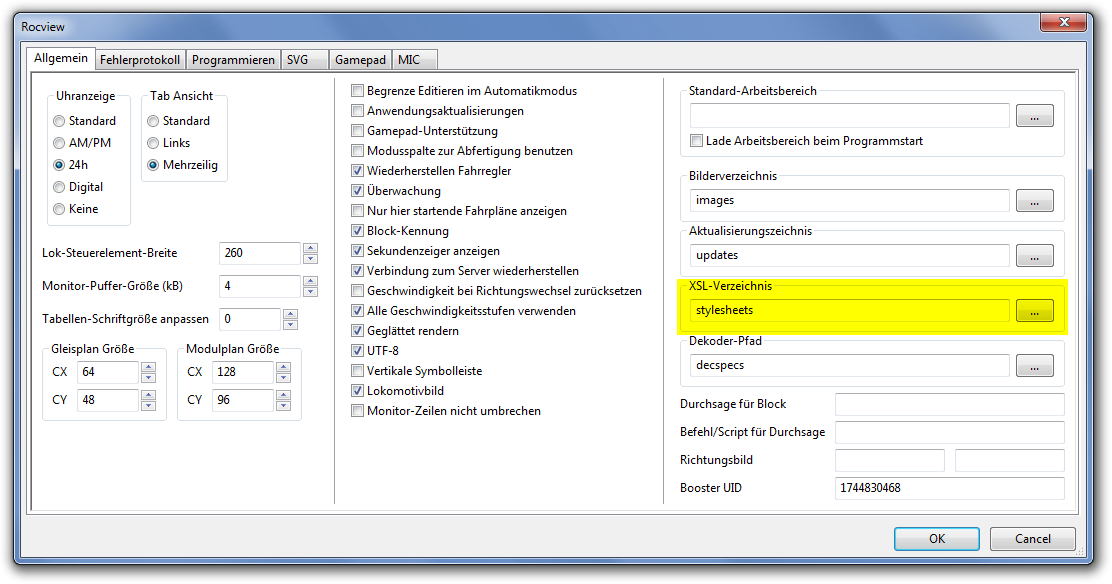Image resolution: width=1112 pixels, height=584 pixels.
Task: Decrease Modulplan Größe CY value
Action: (283, 406)
